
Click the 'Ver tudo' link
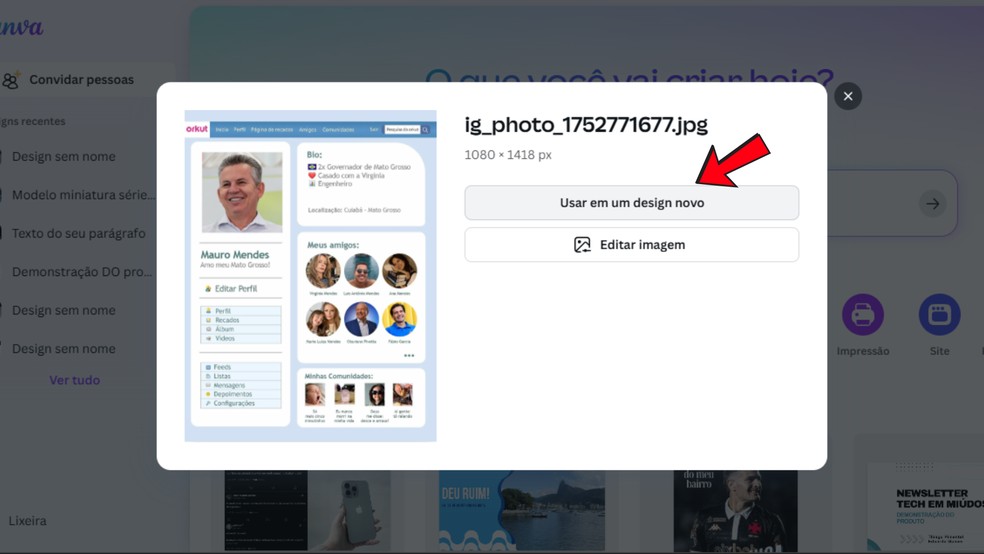click(x=75, y=380)
